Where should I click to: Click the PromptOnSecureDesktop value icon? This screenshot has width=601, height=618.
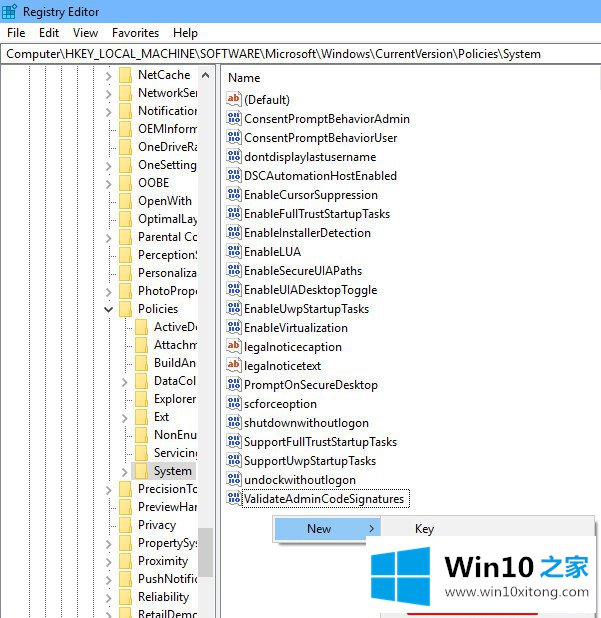coord(234,385)
